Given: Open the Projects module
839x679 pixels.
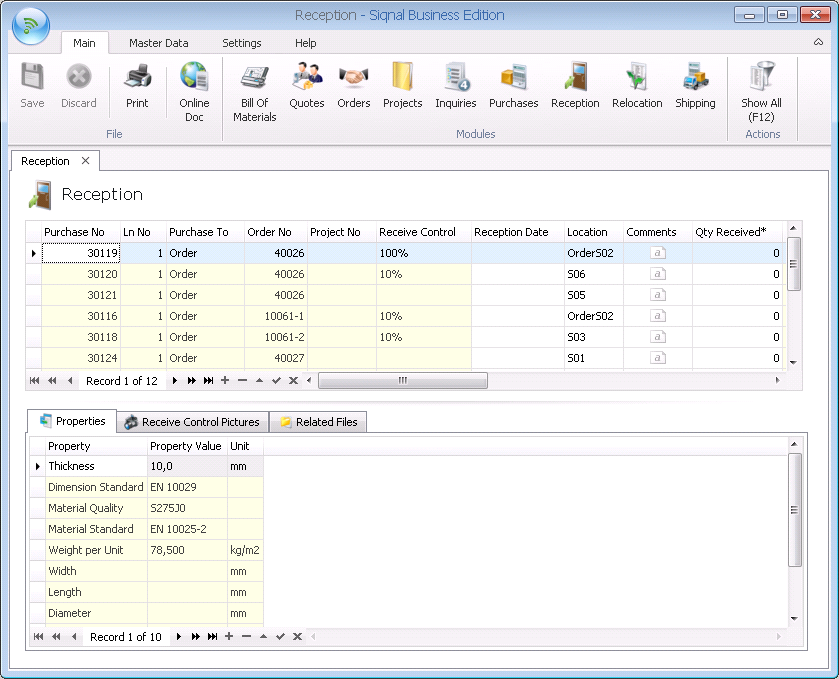Looking at the screenshot, I should pos(402,86).
